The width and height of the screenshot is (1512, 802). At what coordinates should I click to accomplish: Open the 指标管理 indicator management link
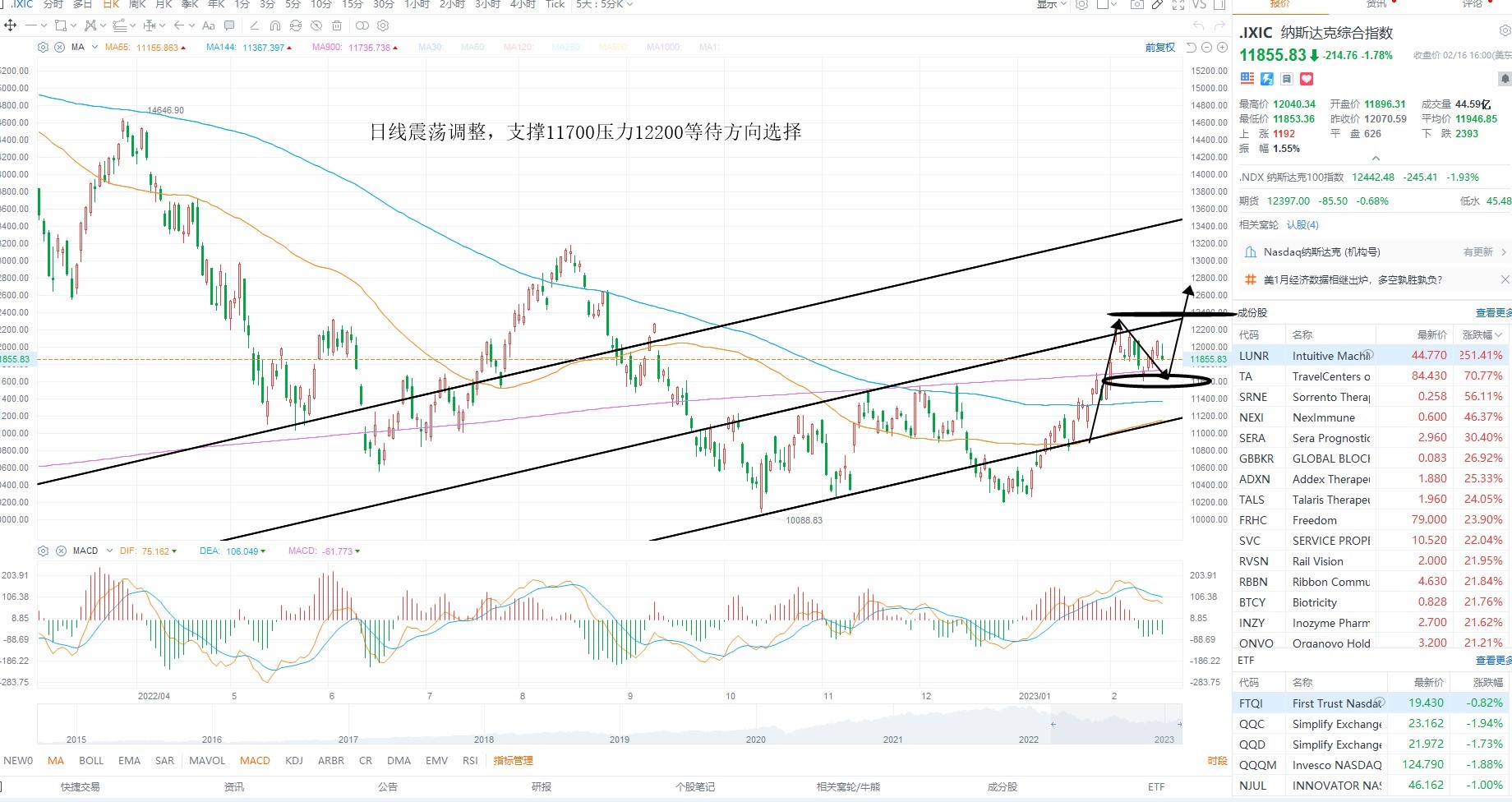click(x=514, y=760)
